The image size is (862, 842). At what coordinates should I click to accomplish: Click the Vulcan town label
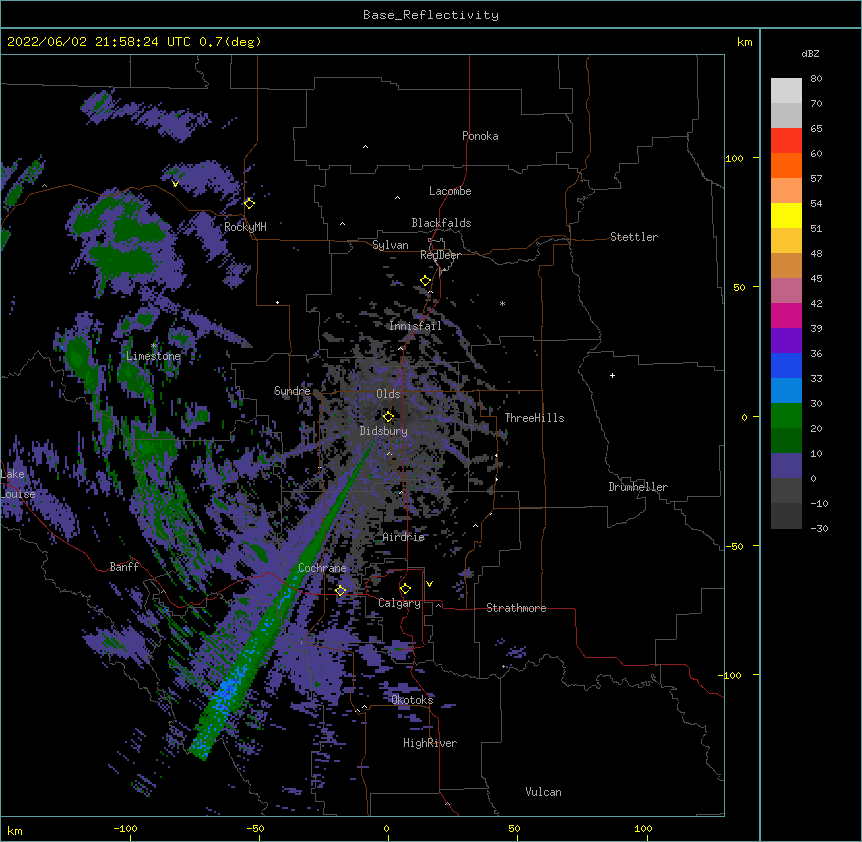(543, 792)
